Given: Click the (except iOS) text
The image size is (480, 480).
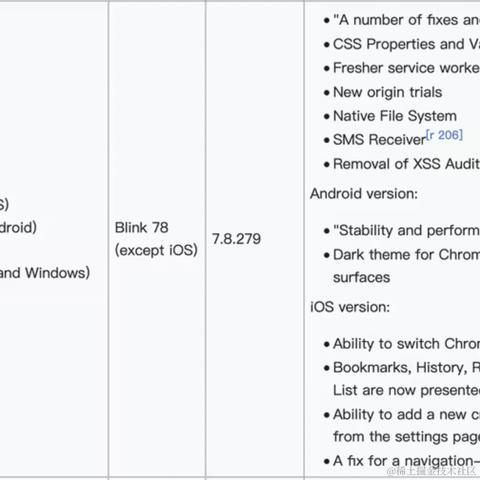Looking at the screenshot, I should coord(156,250).
